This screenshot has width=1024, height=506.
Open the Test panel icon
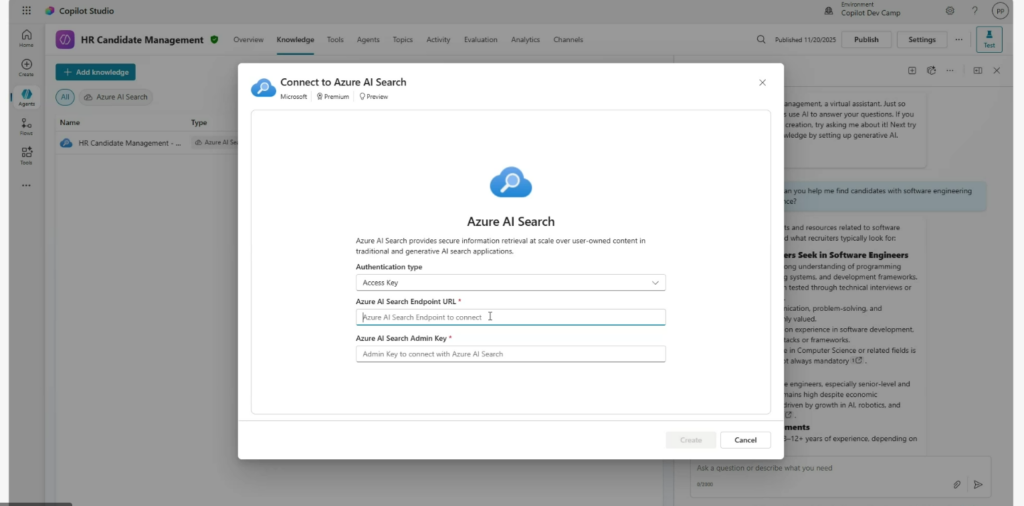tap(989, 40)
